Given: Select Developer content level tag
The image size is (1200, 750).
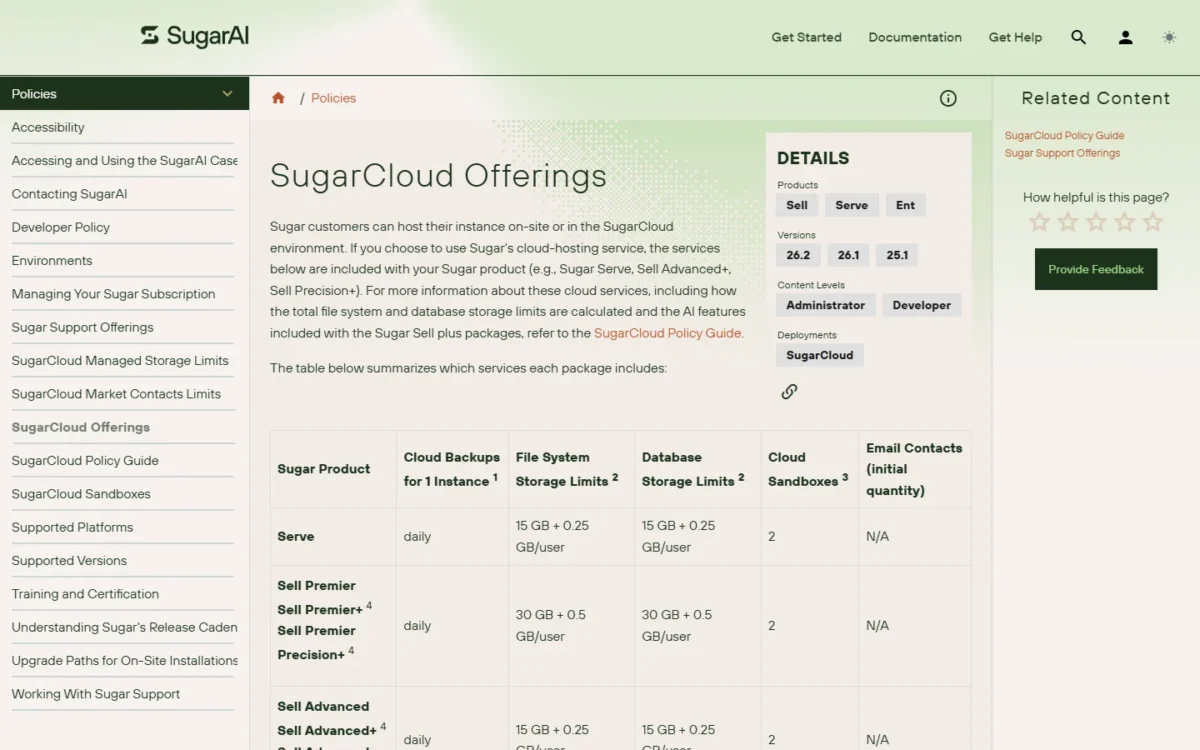Looking at the screenshot, I should coord(921,305).
